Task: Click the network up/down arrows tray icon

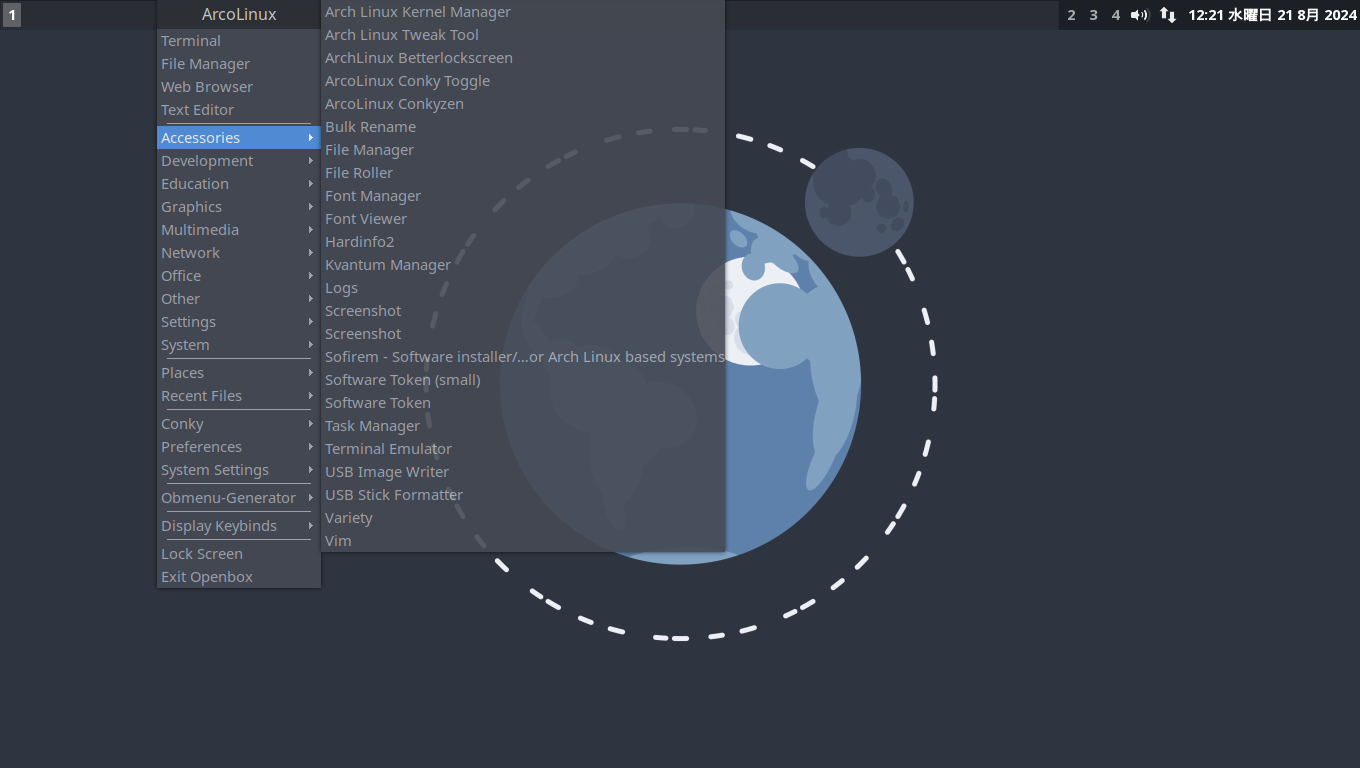Action: (1167, 15)
